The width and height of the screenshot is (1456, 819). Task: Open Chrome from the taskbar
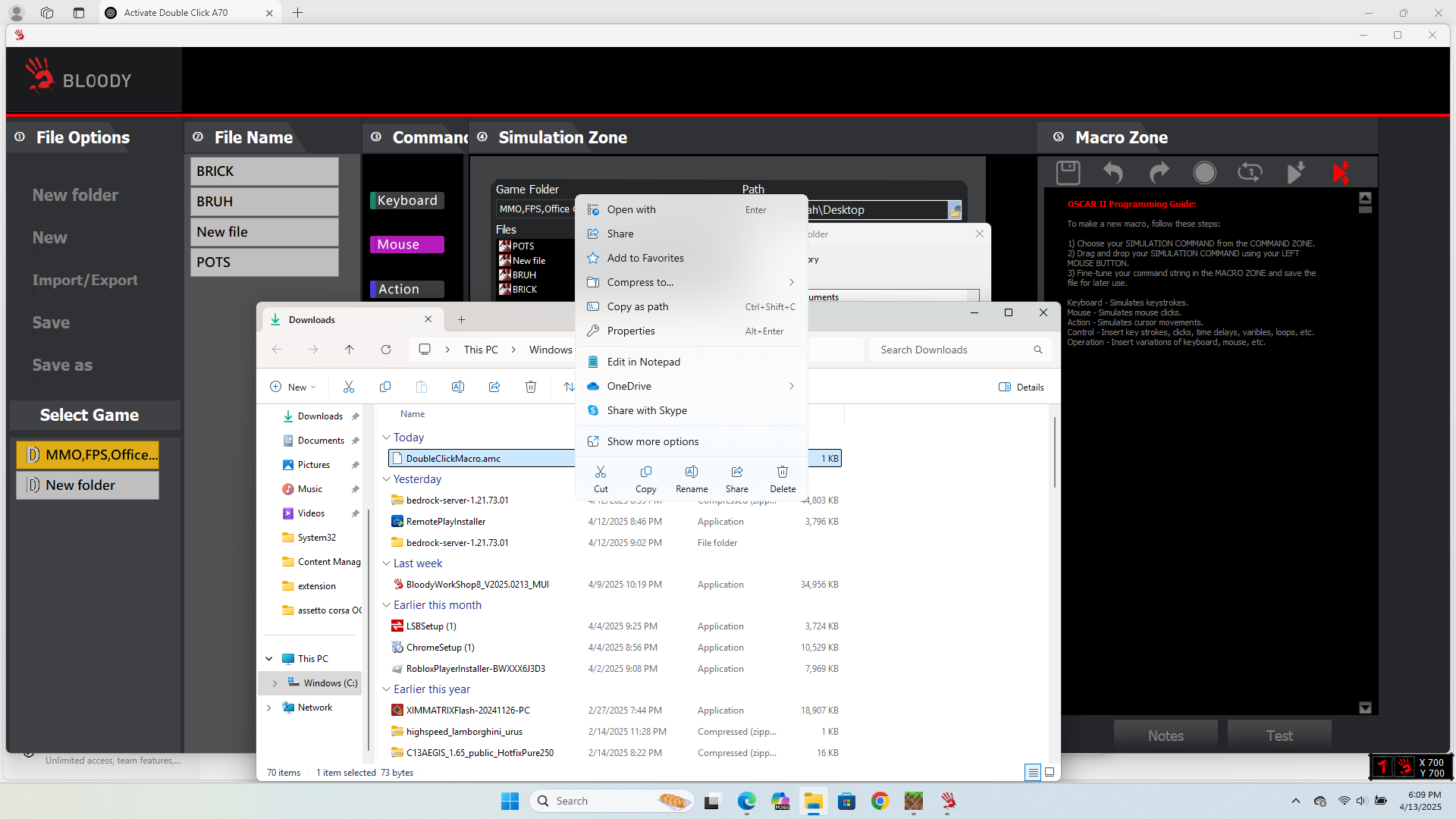(x=880, y=801)
